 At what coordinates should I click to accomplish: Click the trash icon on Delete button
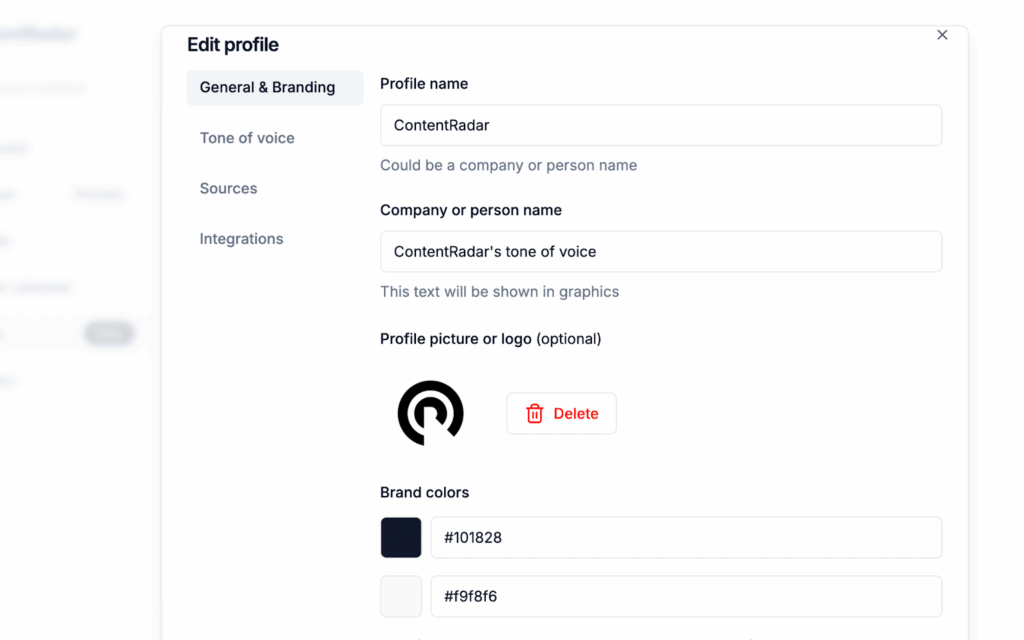click(x=535, y=414)
